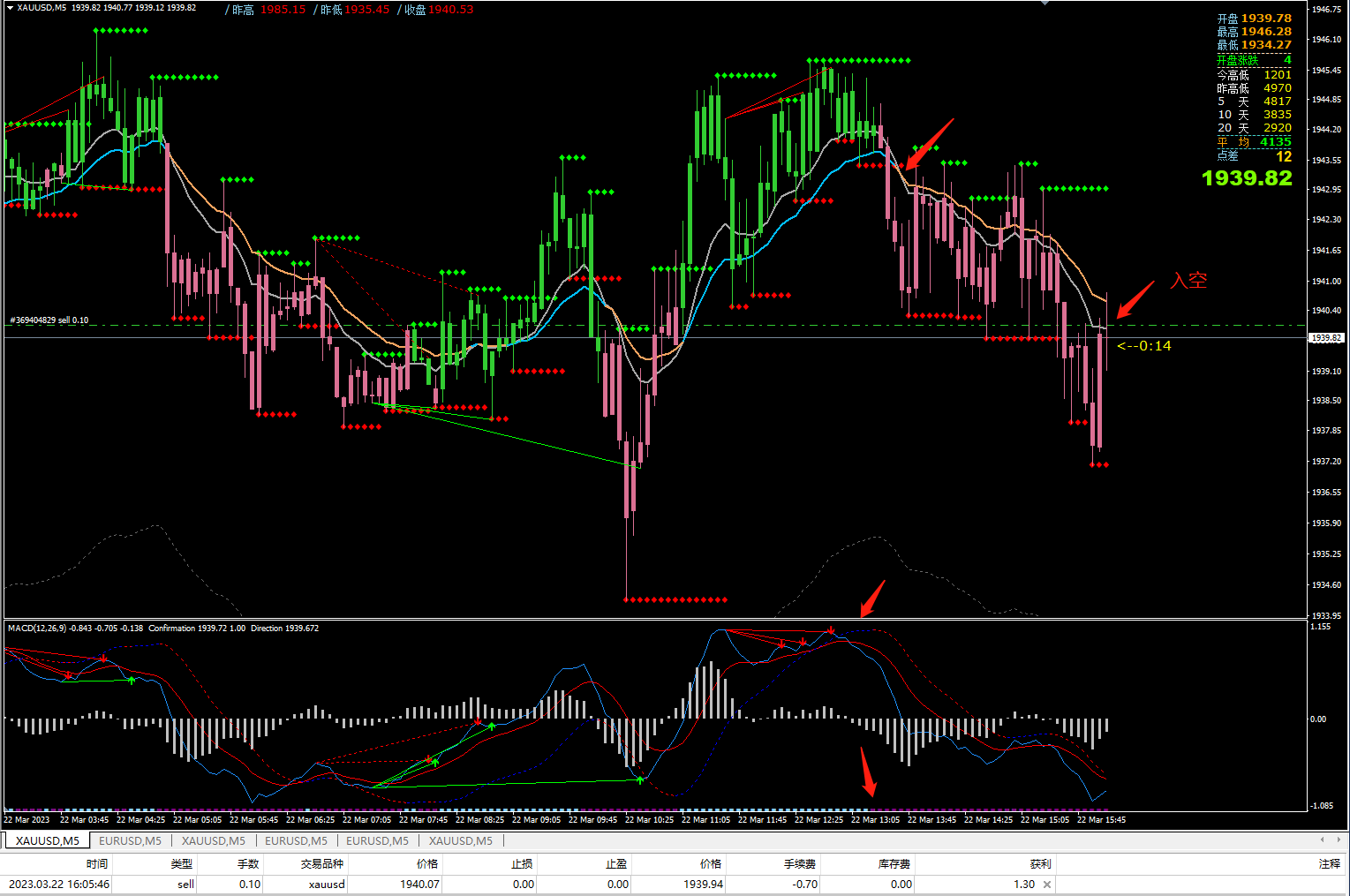
Task: Close the xauusd sell order with the X
Action: tap(1047, 885)
